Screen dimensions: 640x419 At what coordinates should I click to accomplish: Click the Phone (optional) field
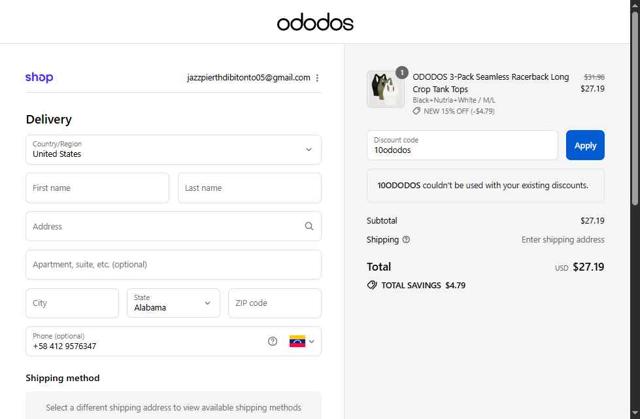(173, 341)
